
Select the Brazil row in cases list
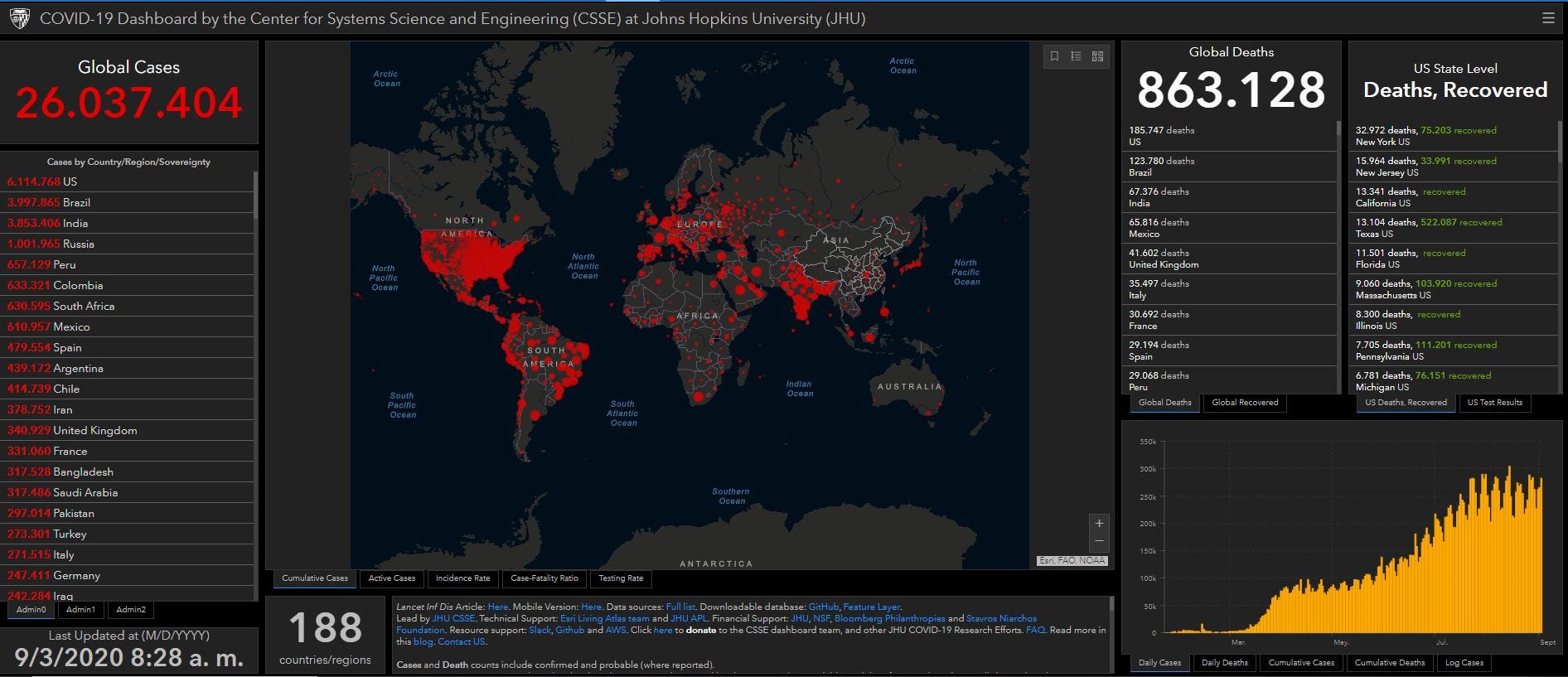[128, 203]
